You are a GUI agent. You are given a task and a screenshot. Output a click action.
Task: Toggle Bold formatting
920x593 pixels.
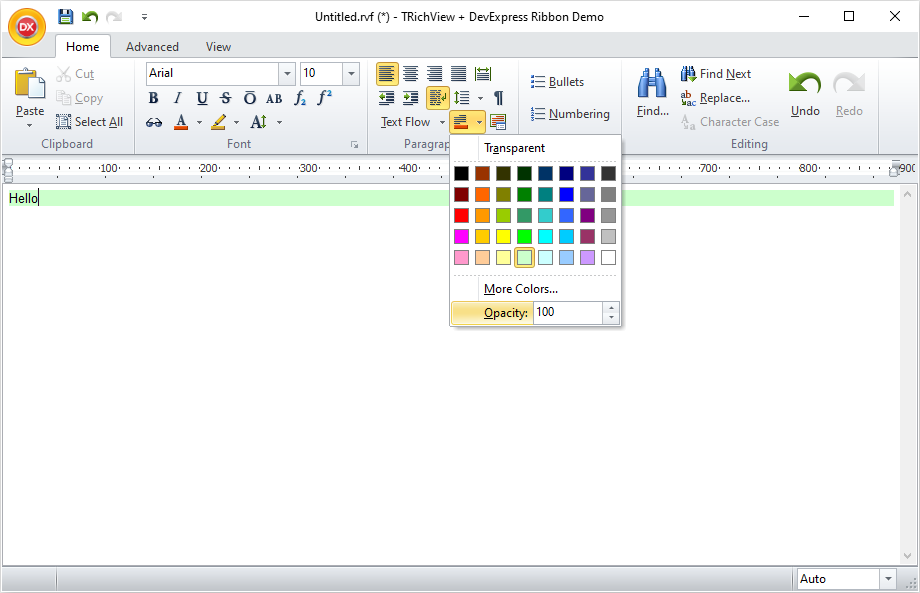[154, 98]
